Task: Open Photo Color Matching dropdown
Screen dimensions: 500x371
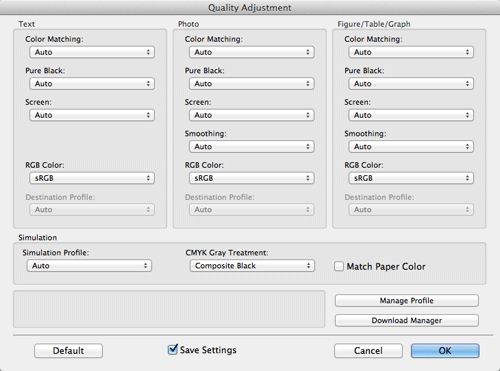Action: pos(251,52)
